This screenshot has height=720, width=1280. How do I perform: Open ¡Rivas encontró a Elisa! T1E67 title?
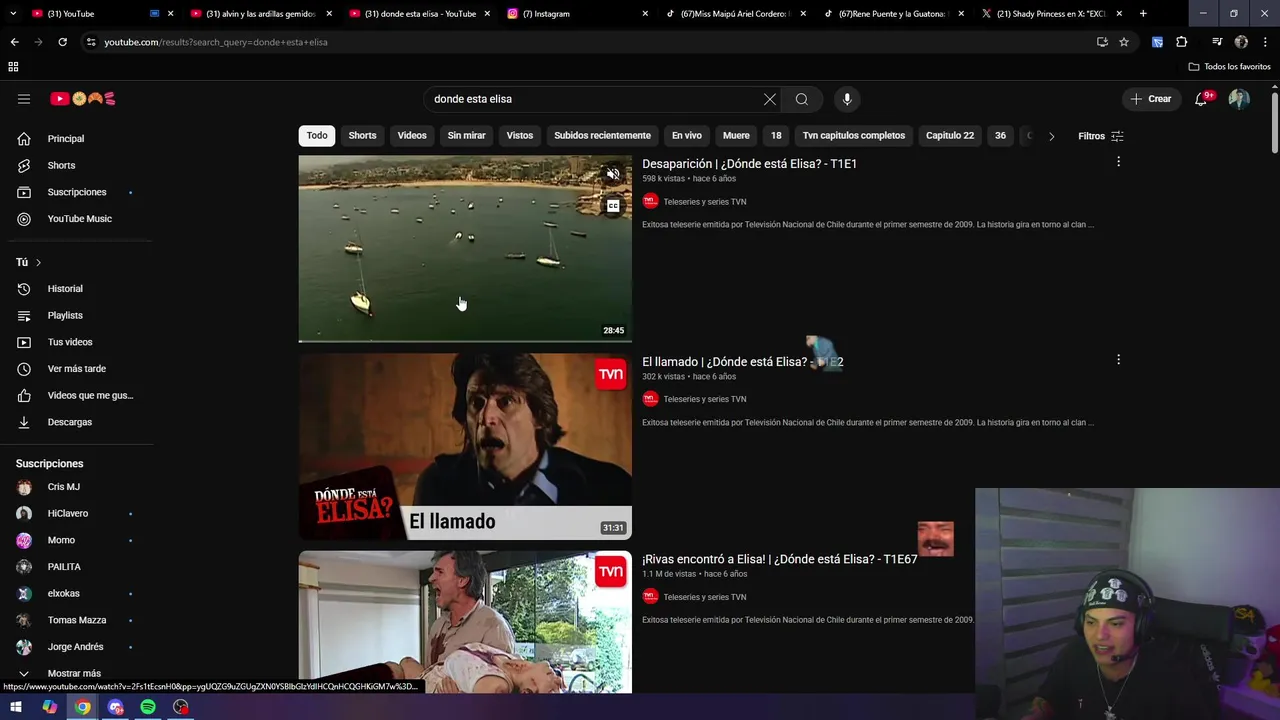coord(779,559)
